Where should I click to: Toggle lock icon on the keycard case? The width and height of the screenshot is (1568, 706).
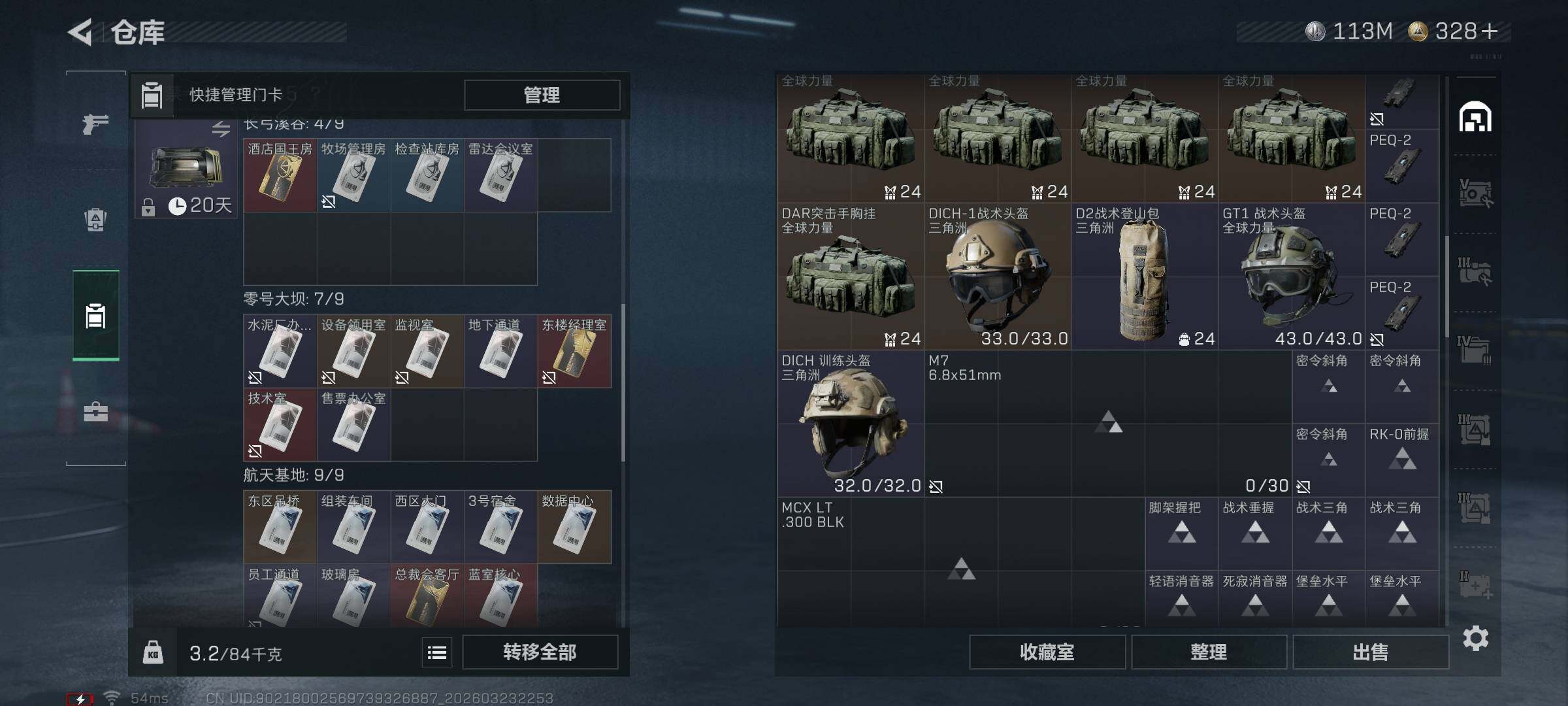148,207
